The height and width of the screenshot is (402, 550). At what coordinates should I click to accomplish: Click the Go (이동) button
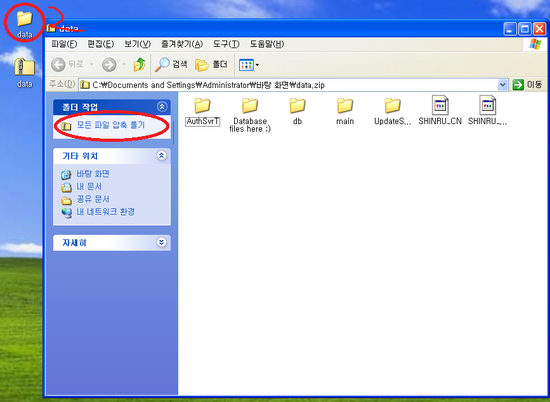click(528, 85)
